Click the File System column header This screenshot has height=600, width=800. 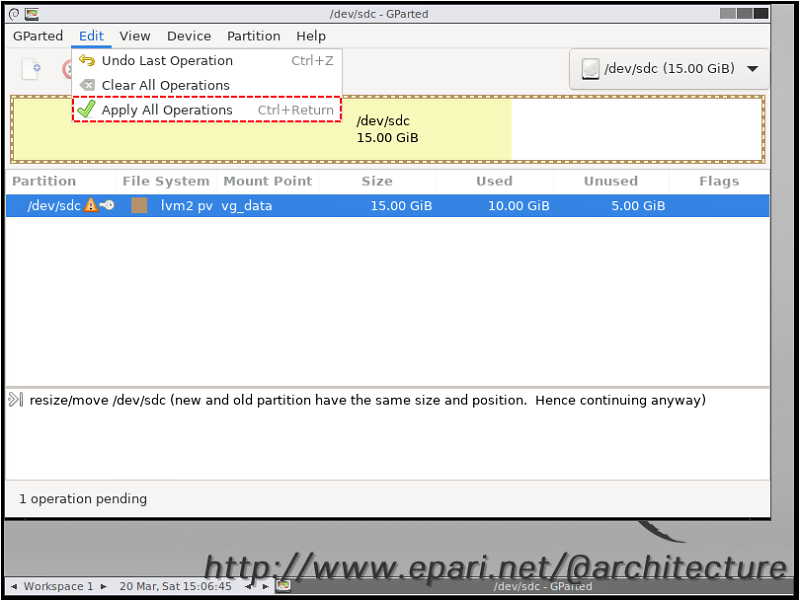166,181
